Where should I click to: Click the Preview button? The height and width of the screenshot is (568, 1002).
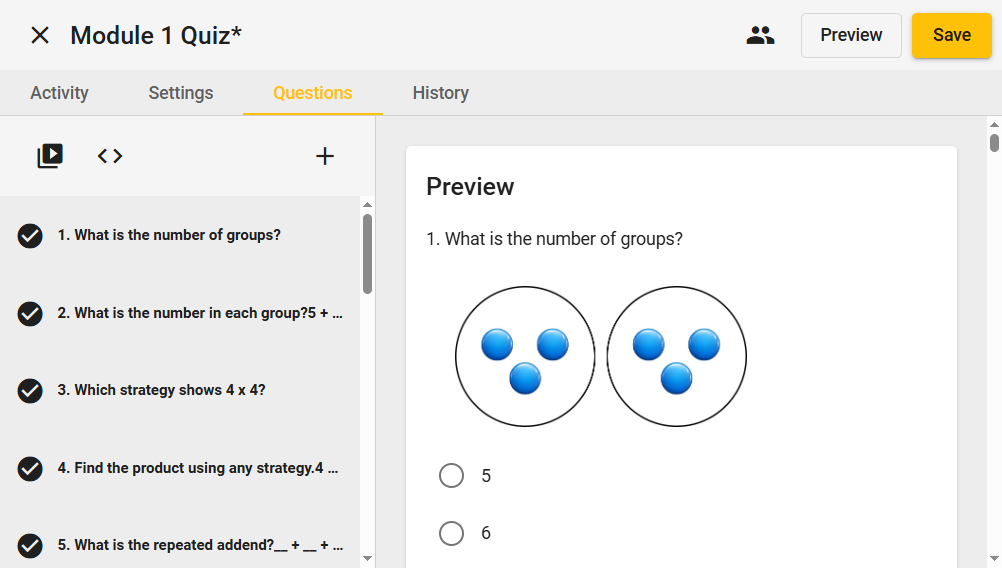pyautogui.click(x=851, y=36)
